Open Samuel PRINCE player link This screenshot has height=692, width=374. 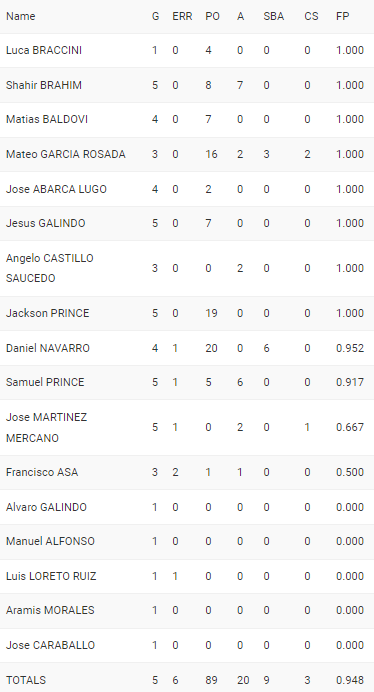pos(45,382)
